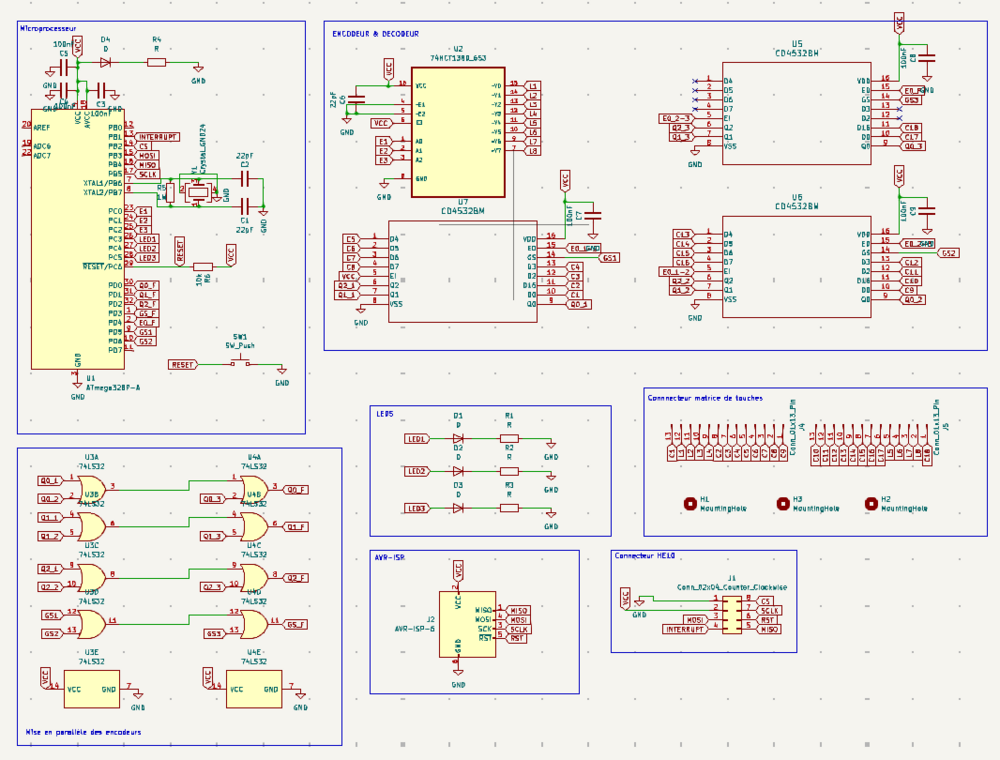
Task: Click the AVR-ISP block title
Action: click(x=390, y=557)
